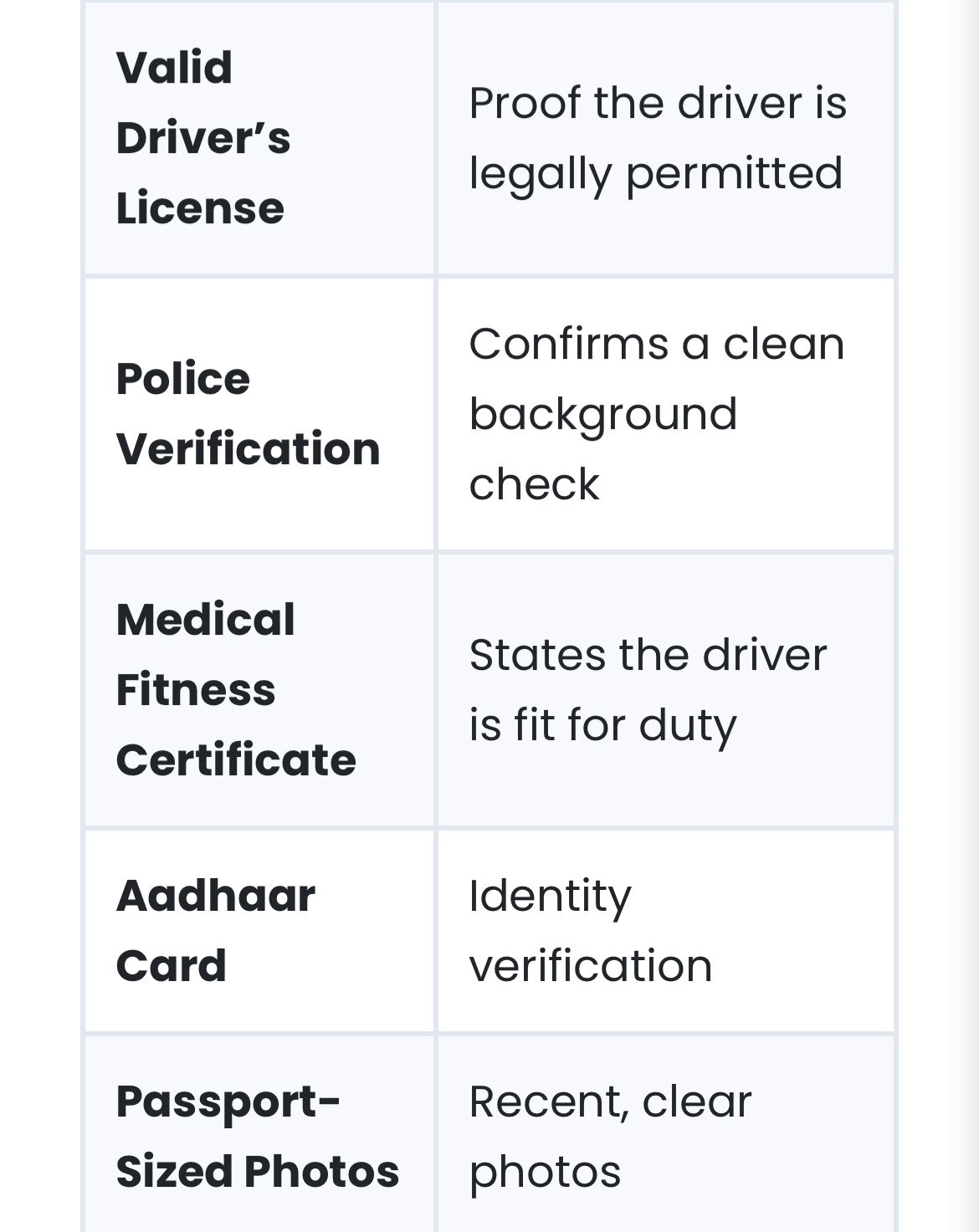Click the "Recent, clear photos" description
The width and height of the screenshot is (979, 1232).
click(x=611, y=1136)
